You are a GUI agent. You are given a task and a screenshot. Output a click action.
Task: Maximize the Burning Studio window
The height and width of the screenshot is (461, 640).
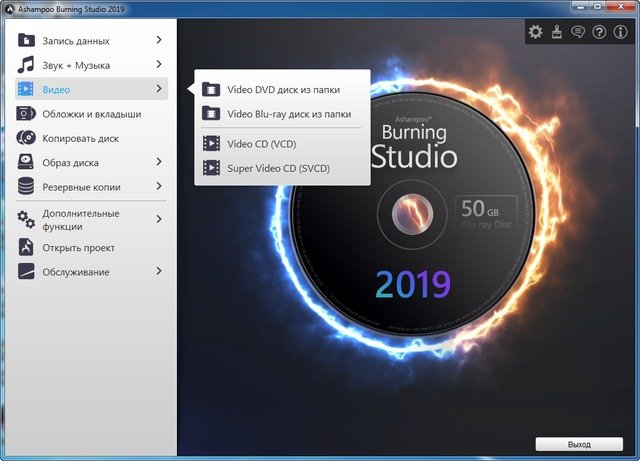pyautogui.click(x=598, y=6)
